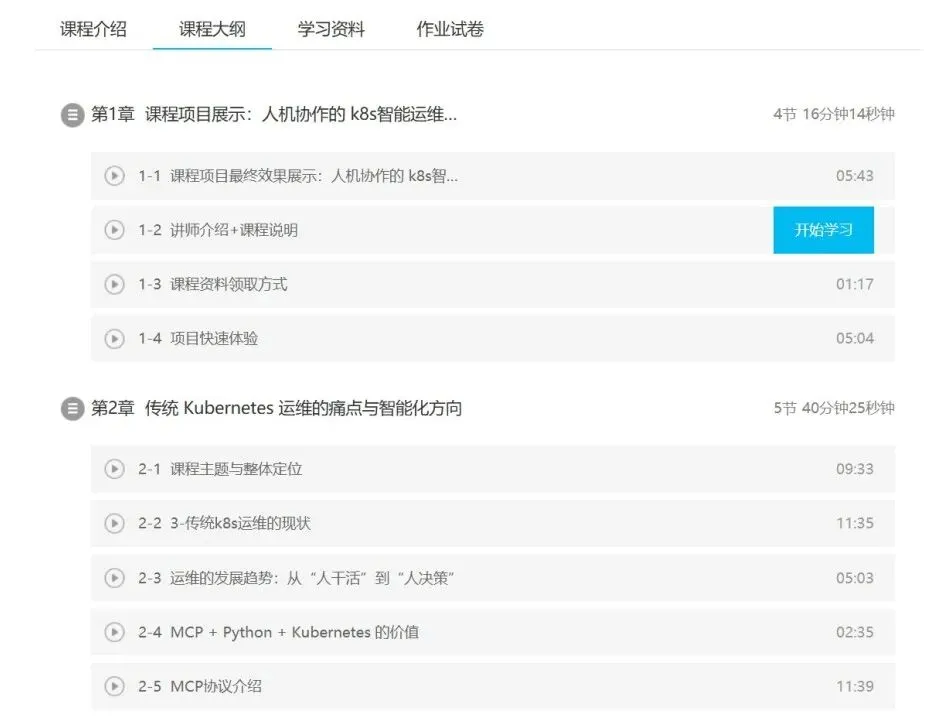The image size is (929, 721).
Task: Collapse chapter 第2章 via its list icon
Action: click(73, 409)
